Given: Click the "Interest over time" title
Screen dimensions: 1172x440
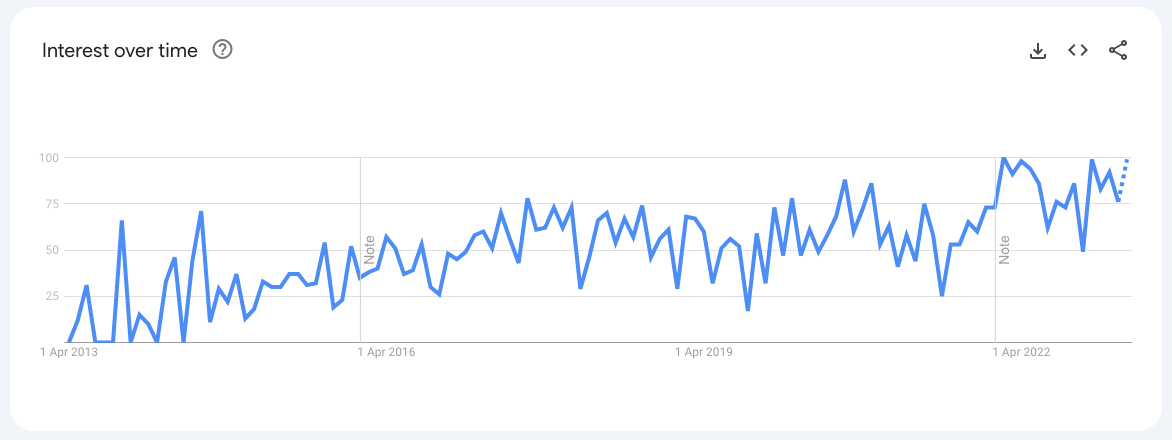Looking at the screenshot, I should 120,50.
